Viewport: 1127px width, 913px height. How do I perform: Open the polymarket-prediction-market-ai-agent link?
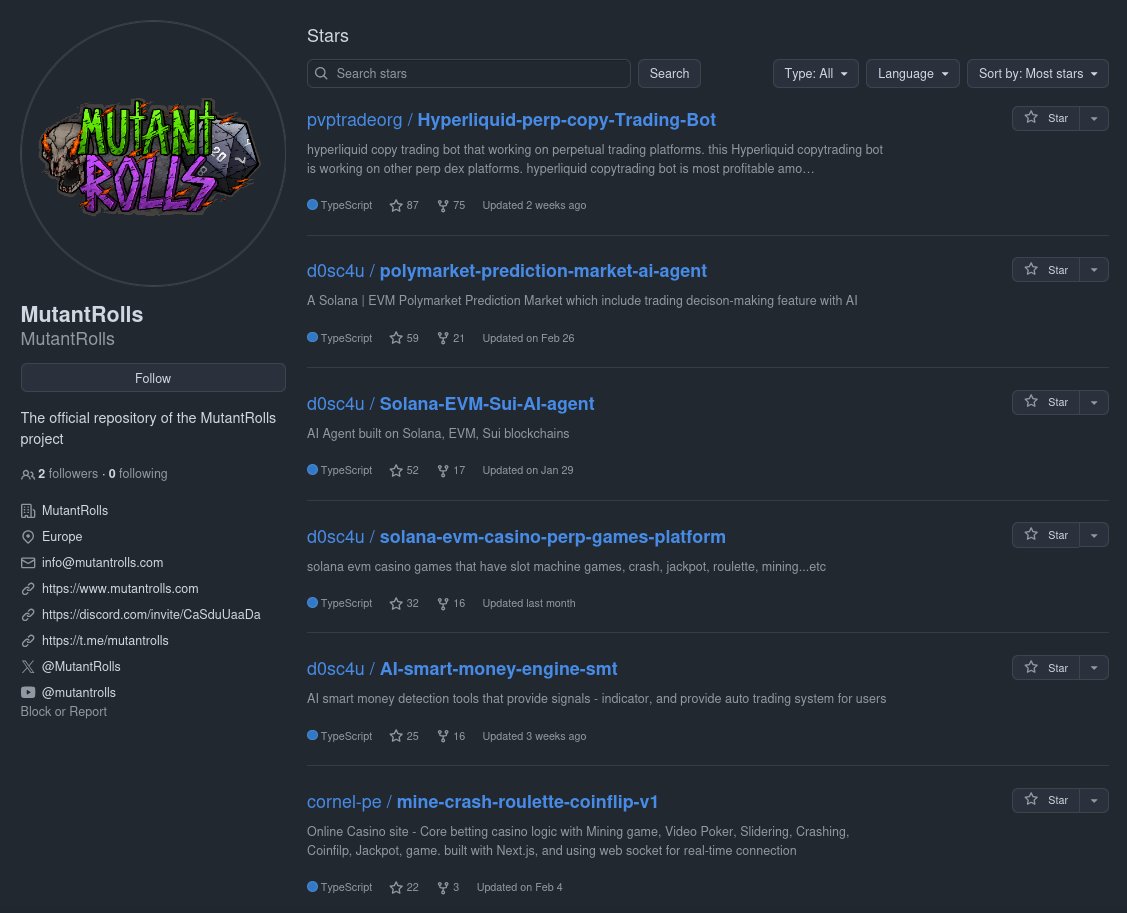(507, 271)
